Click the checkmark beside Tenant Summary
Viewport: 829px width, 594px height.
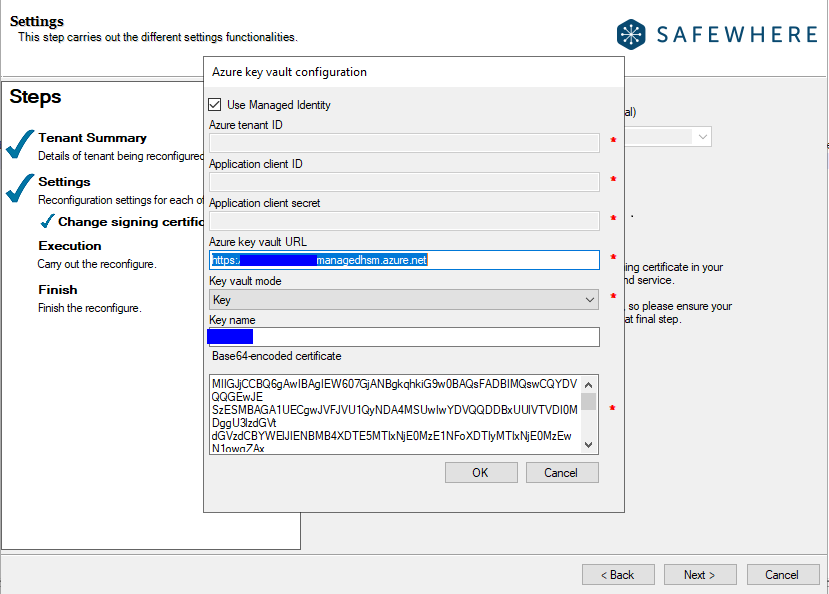pyautogui.click(x=19, y=145)
